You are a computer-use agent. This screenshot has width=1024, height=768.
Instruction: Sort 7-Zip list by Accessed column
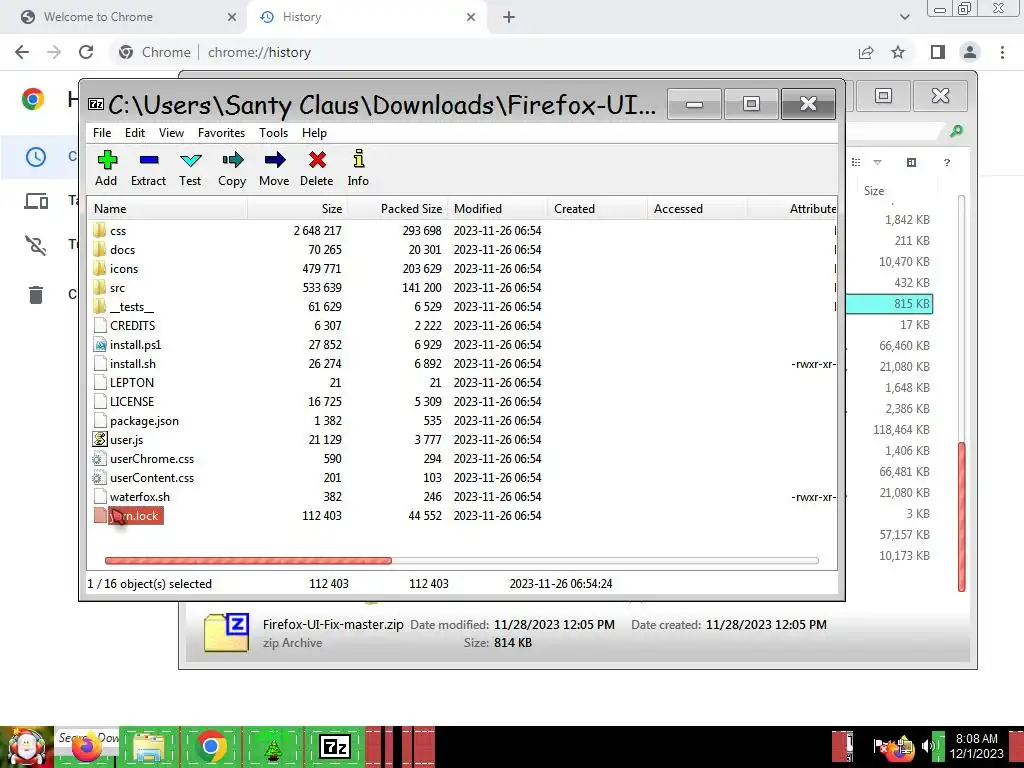click(696, 209)
